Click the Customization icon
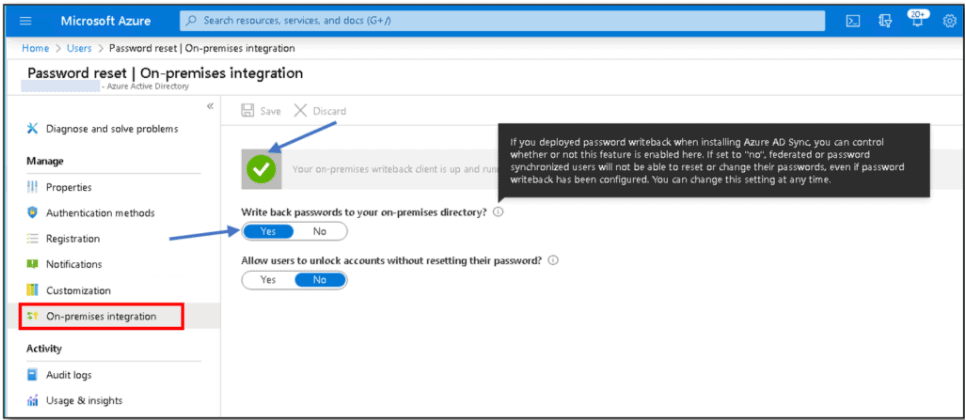The image size is (966, 420). click(x=33, y=290)
